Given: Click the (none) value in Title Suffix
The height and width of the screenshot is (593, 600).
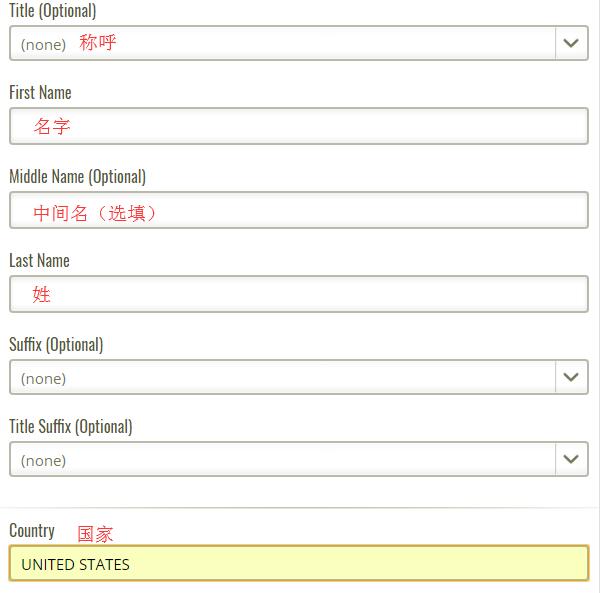Looking at the screenshot, I should [43, 461].
